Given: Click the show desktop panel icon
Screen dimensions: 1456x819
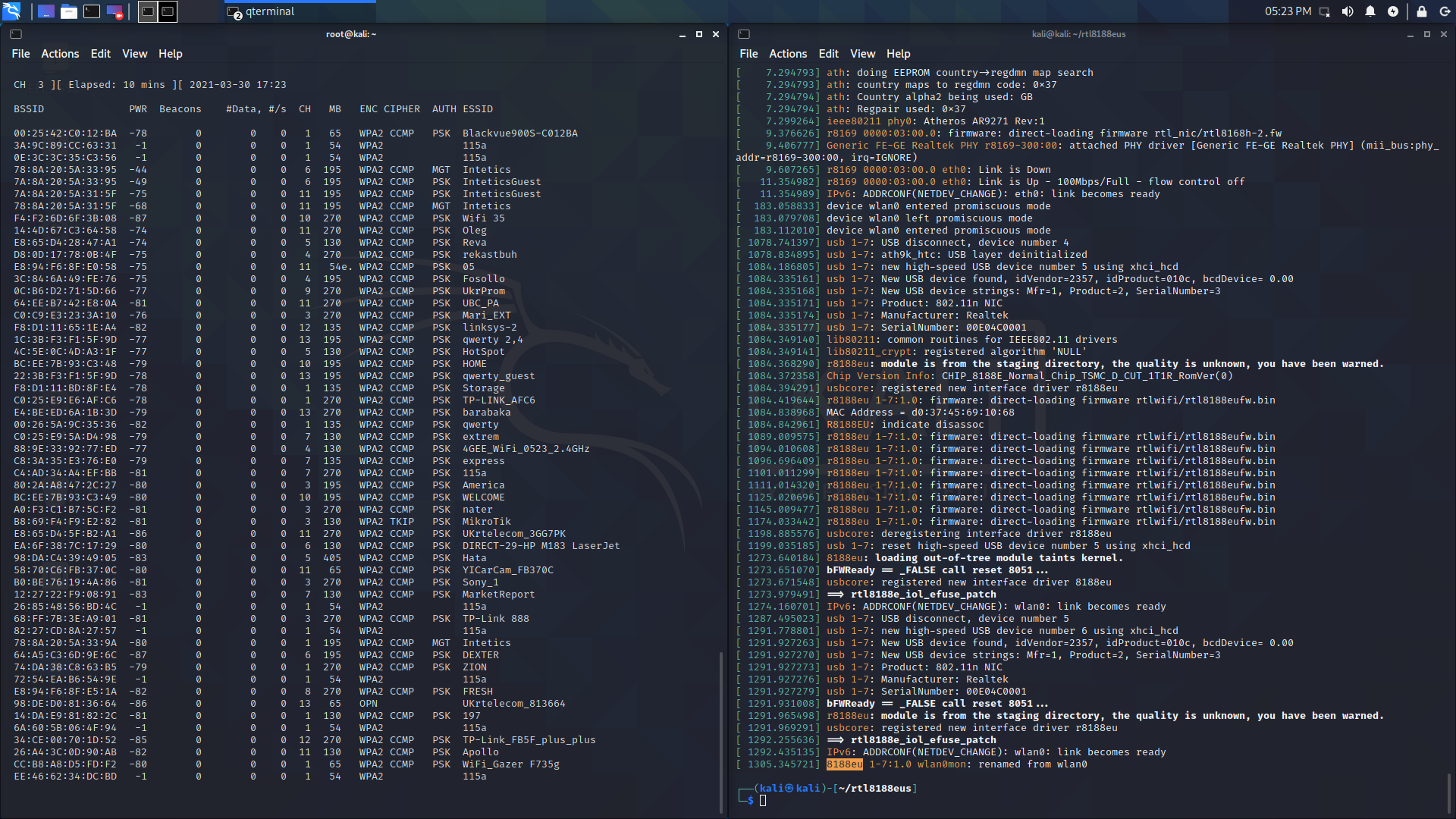Looking at the screenshot, I should tap(45, 11).
